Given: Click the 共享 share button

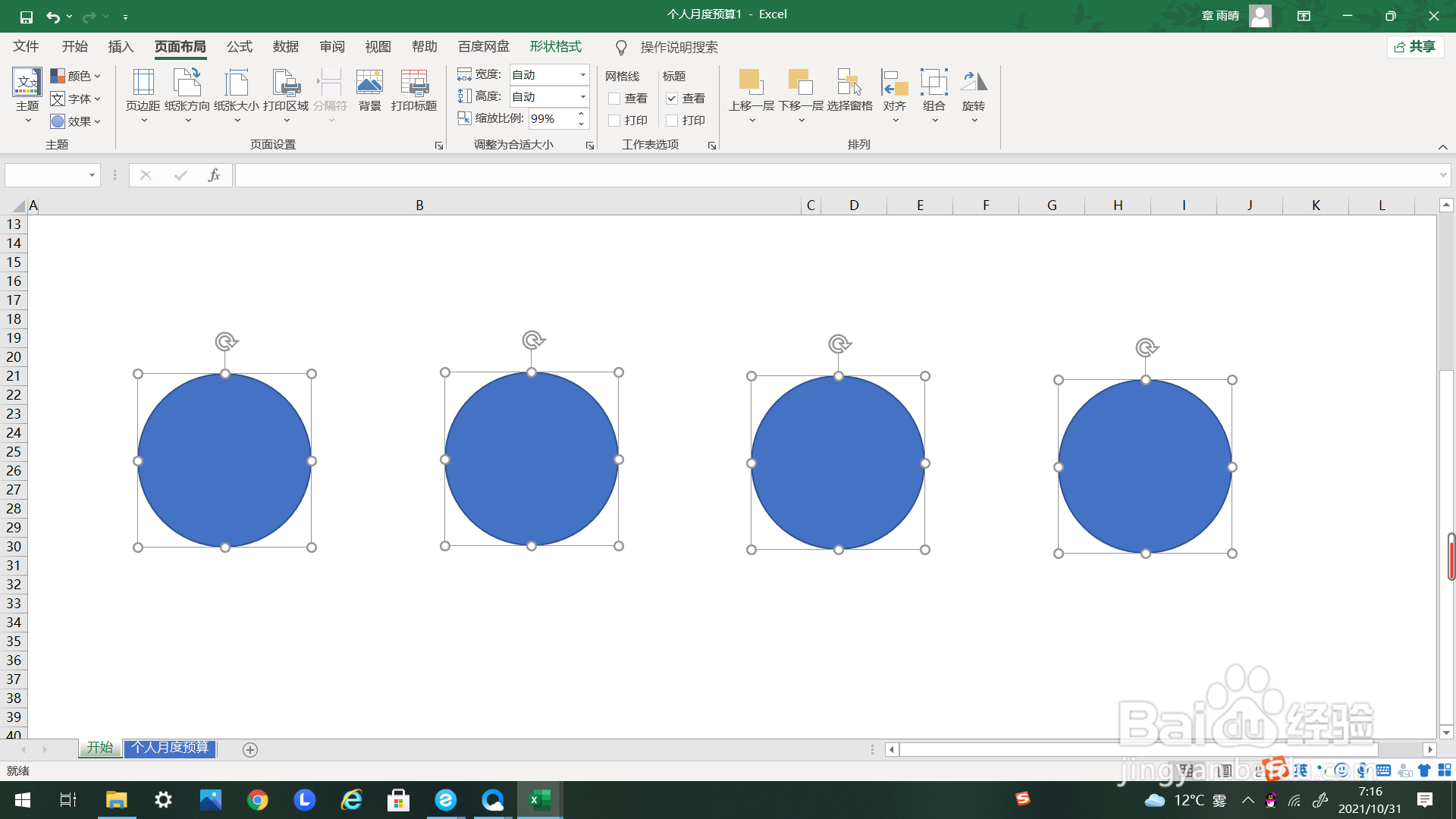Looking at the screenshot, I should (x=1415, y=47).
